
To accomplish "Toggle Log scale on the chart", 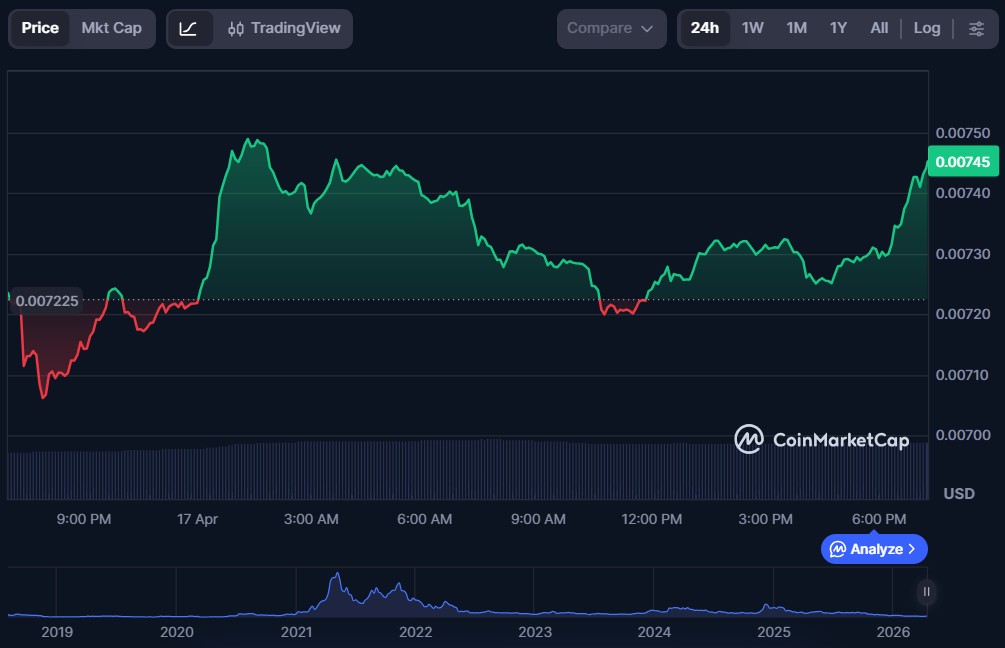I will point(926,29).
